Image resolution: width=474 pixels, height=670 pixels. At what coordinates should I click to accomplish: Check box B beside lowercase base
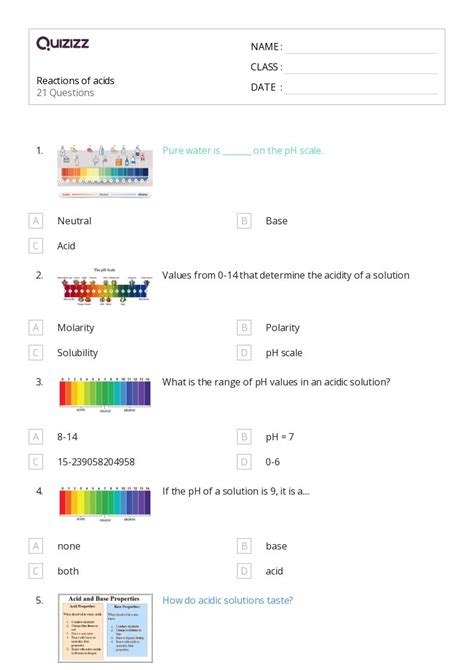pyautogui.click(x=244, y=546)
